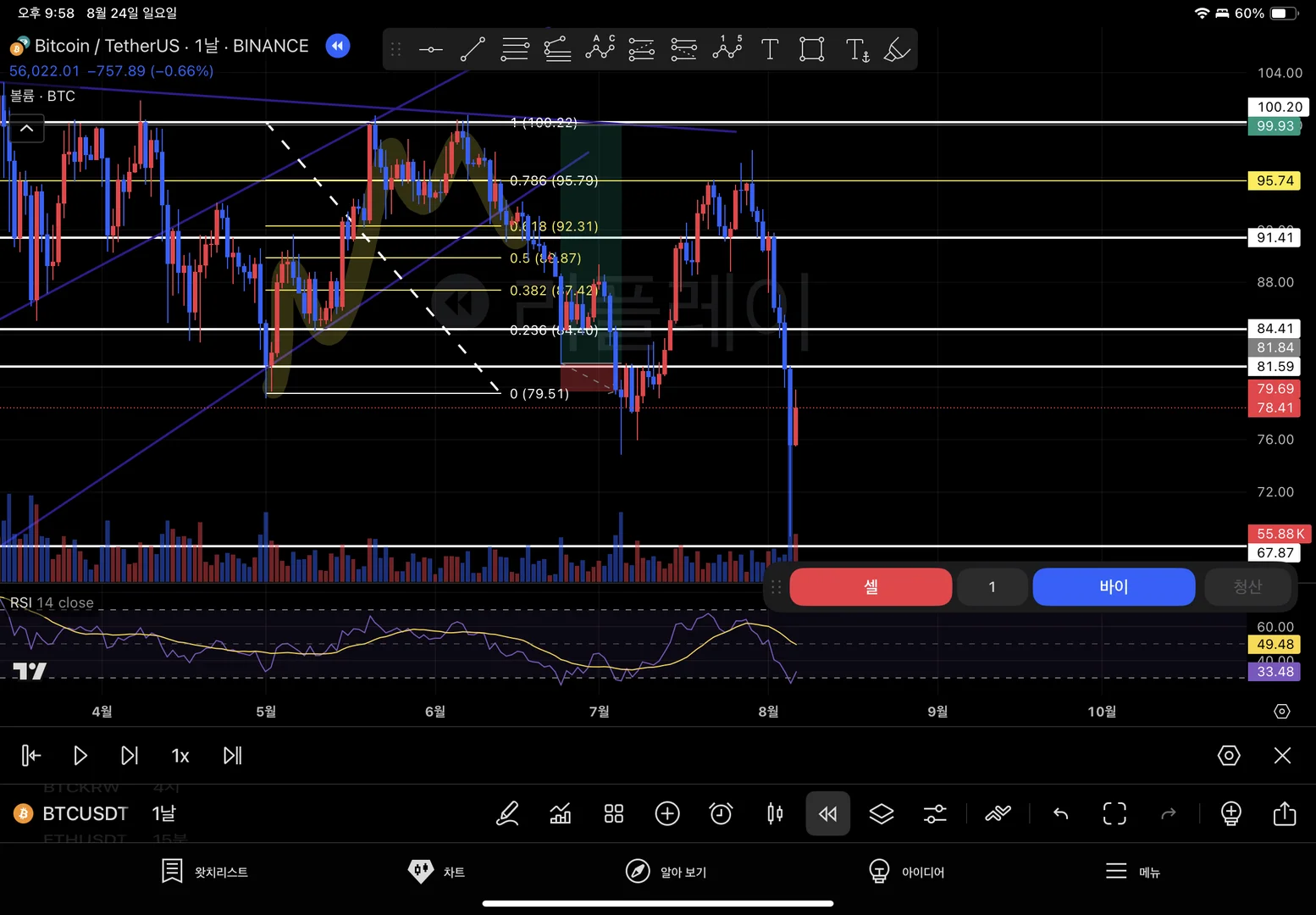
Task: Step replay forward one bar
Action: (130, 755)
